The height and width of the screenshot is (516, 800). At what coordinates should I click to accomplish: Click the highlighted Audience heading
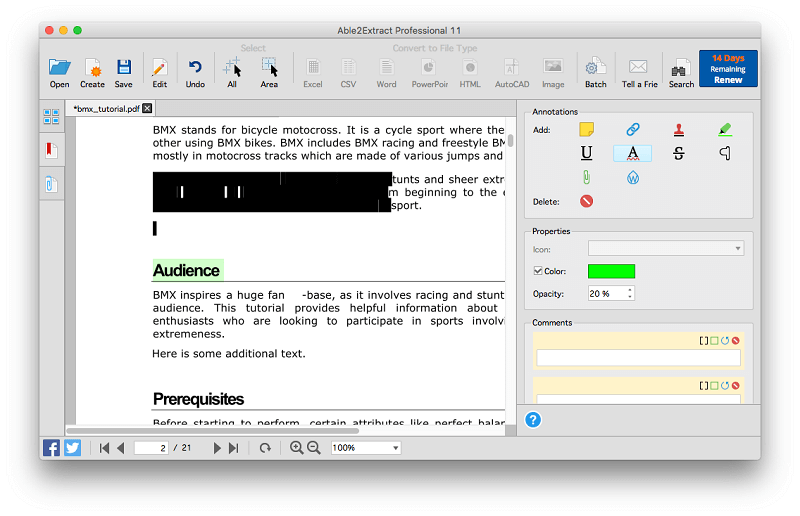coord(187,270)
